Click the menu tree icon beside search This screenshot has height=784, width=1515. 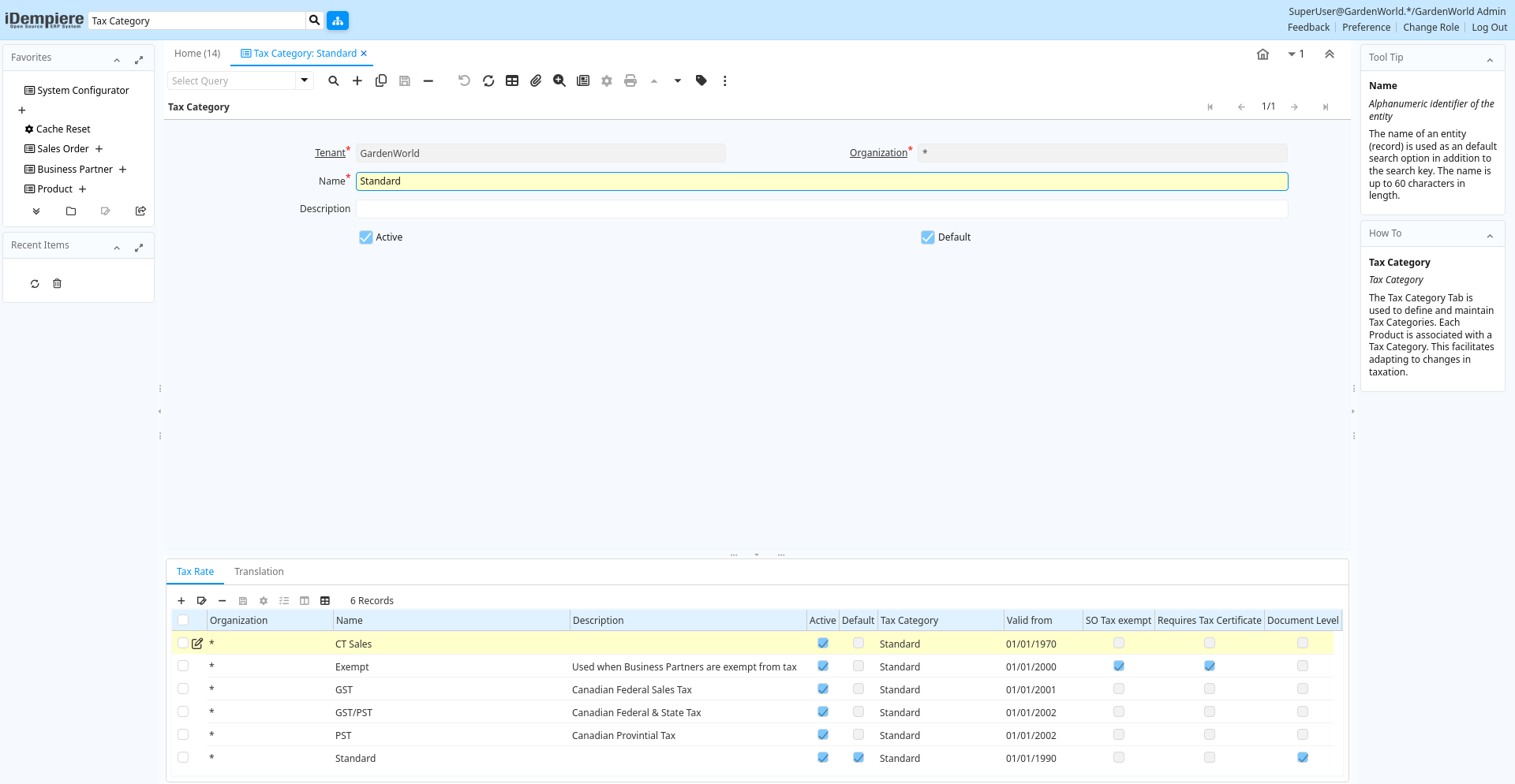tap(338, 21)
